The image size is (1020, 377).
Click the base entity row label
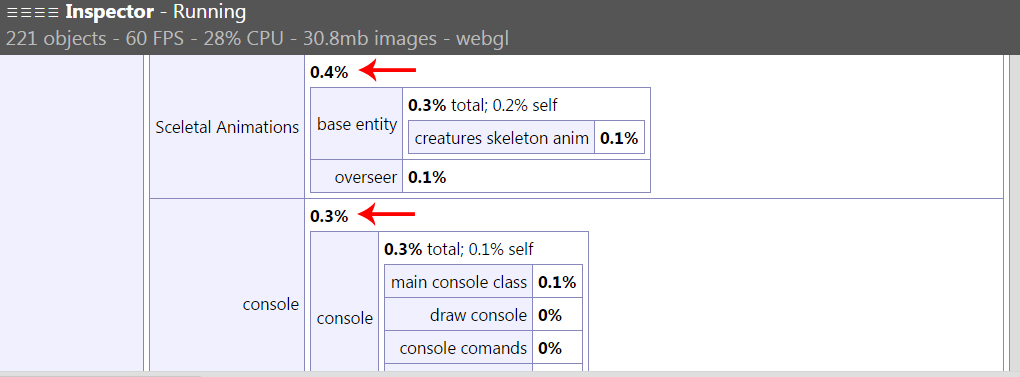point(356,124)
